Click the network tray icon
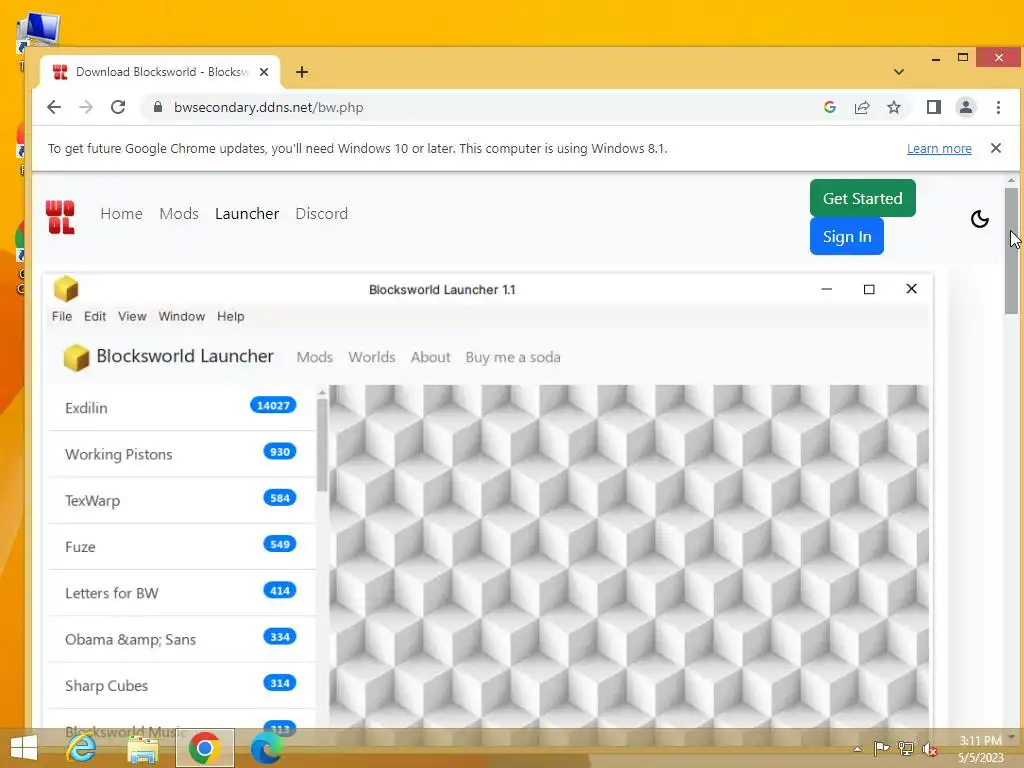 [x=906, y=749]
